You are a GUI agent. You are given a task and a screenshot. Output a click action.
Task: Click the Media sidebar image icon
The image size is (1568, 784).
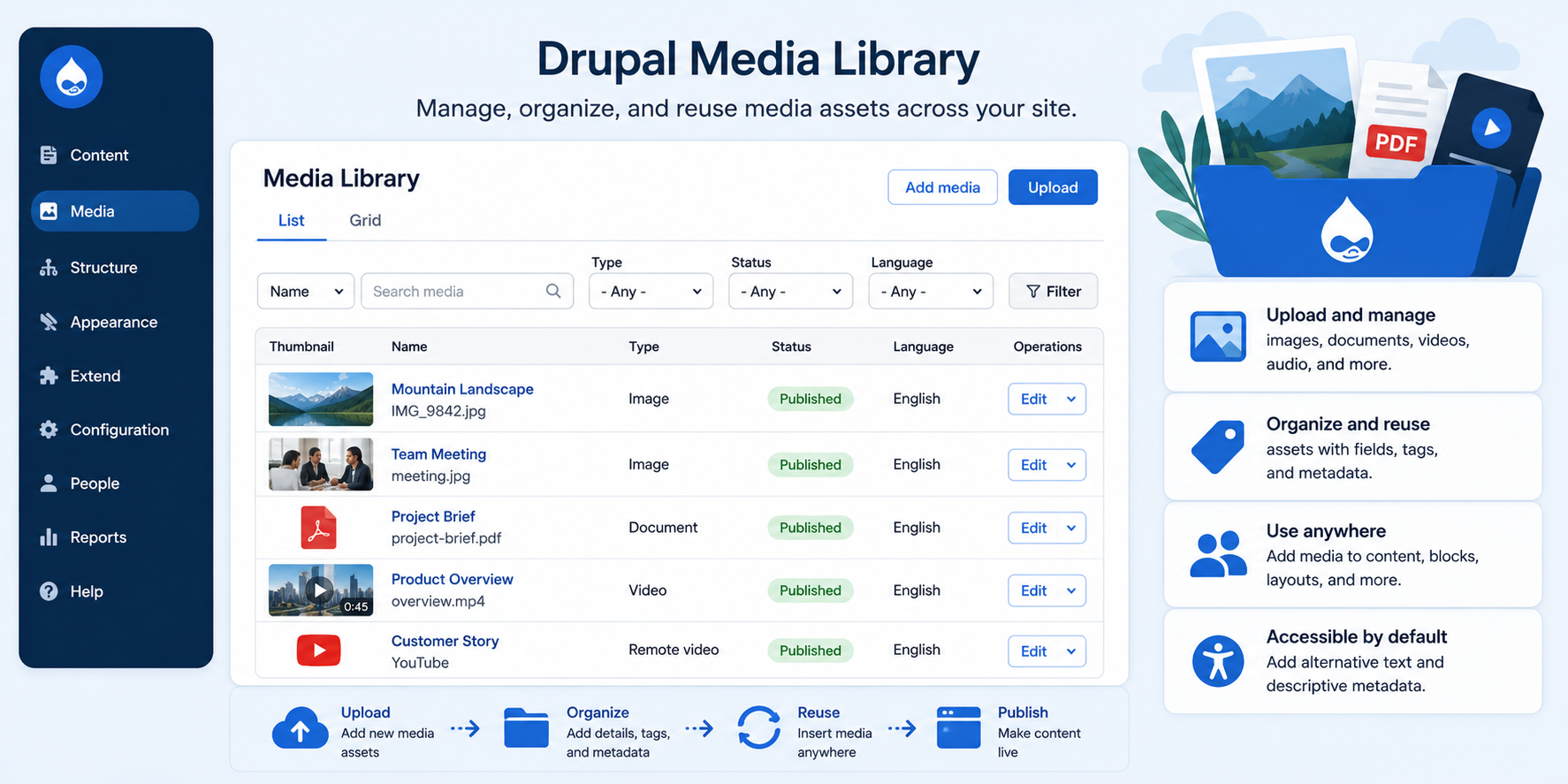(49, 211)
